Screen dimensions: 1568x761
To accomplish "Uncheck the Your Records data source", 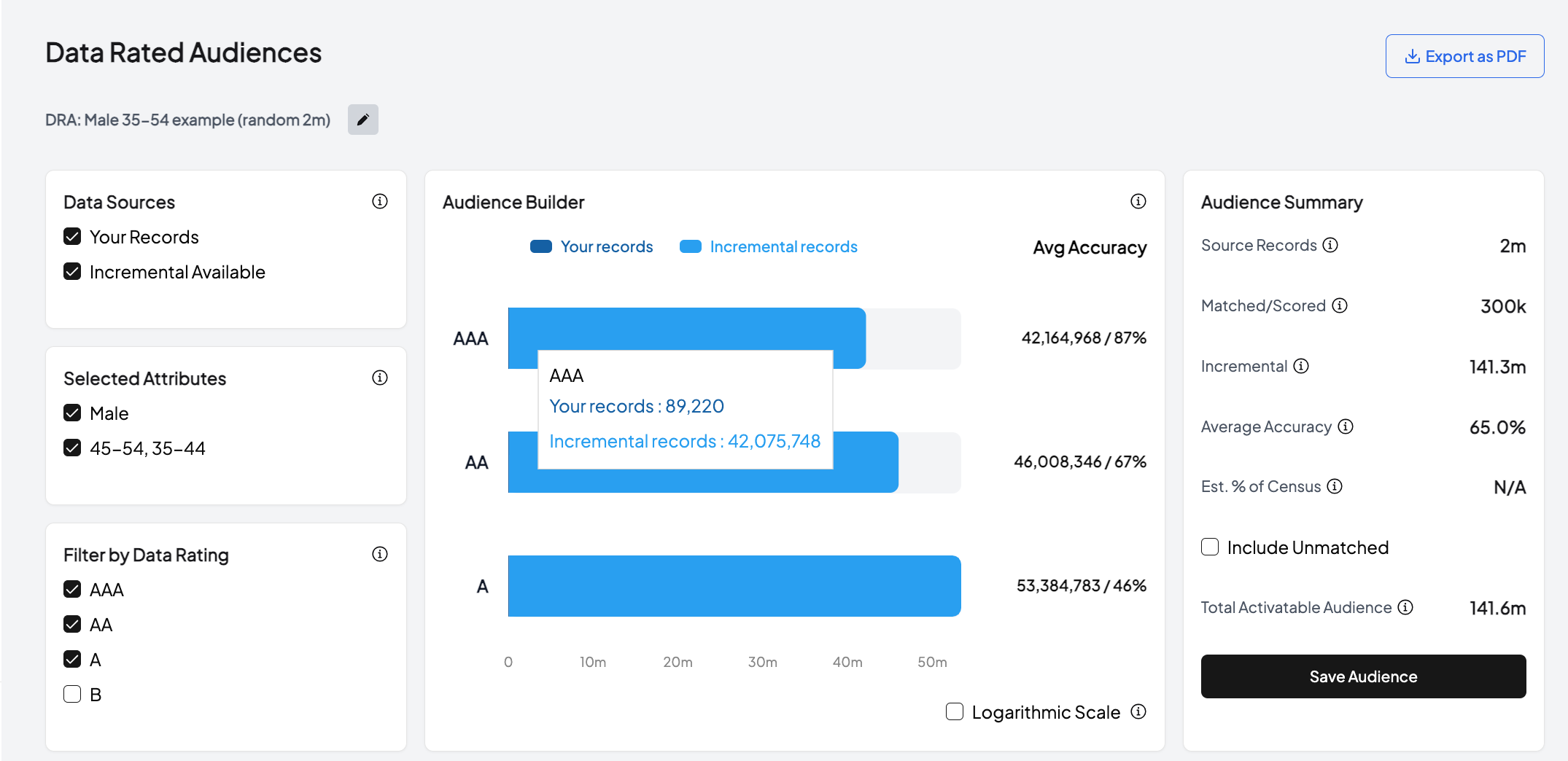I will 72,236.
